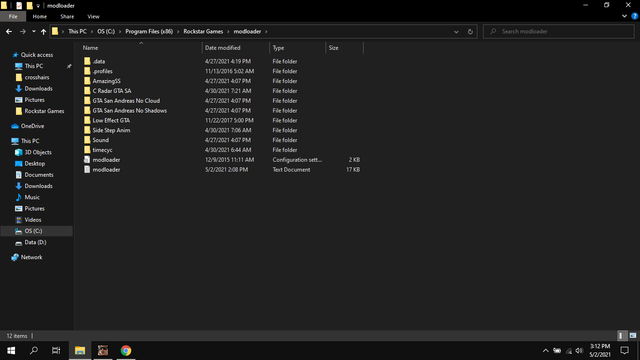This screenshot has height=360, width=640.
Task: Select modloader text document file icon
Action: 87,169
